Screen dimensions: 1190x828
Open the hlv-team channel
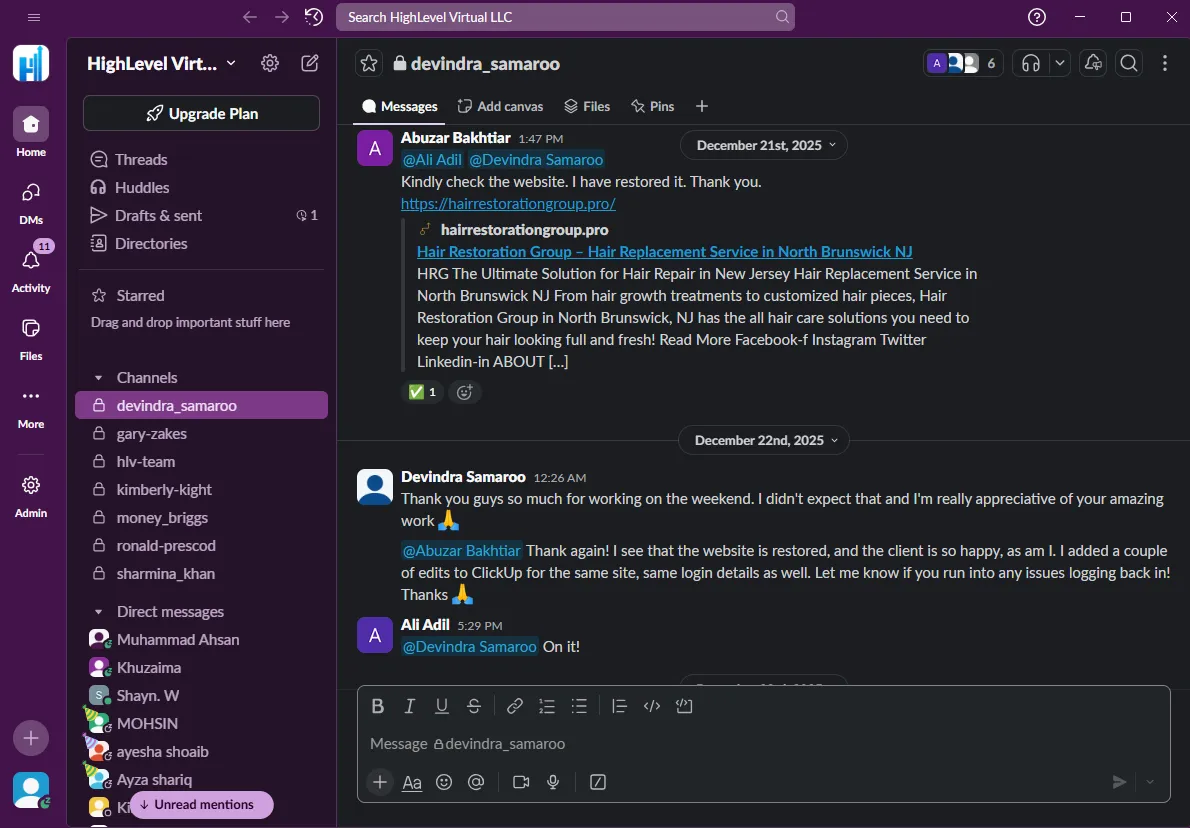coord(201,461)
